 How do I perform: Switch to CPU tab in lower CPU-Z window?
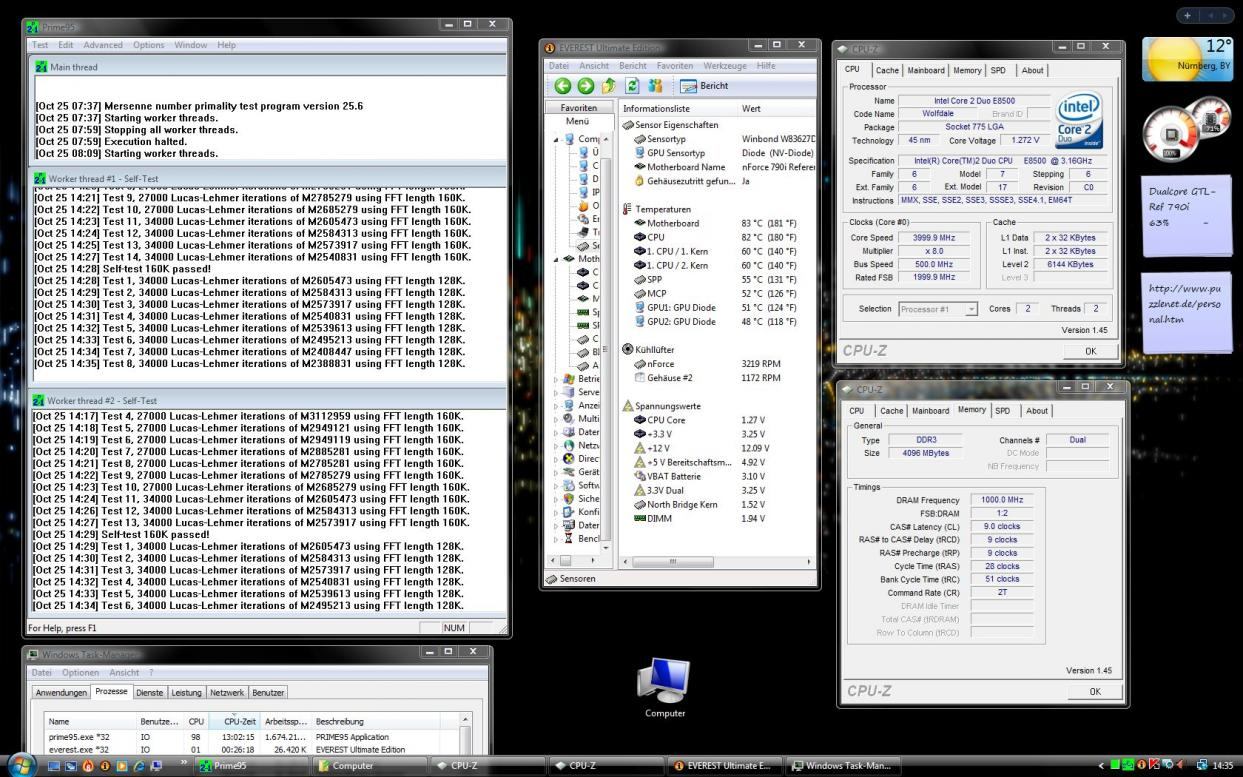point(857,410)
